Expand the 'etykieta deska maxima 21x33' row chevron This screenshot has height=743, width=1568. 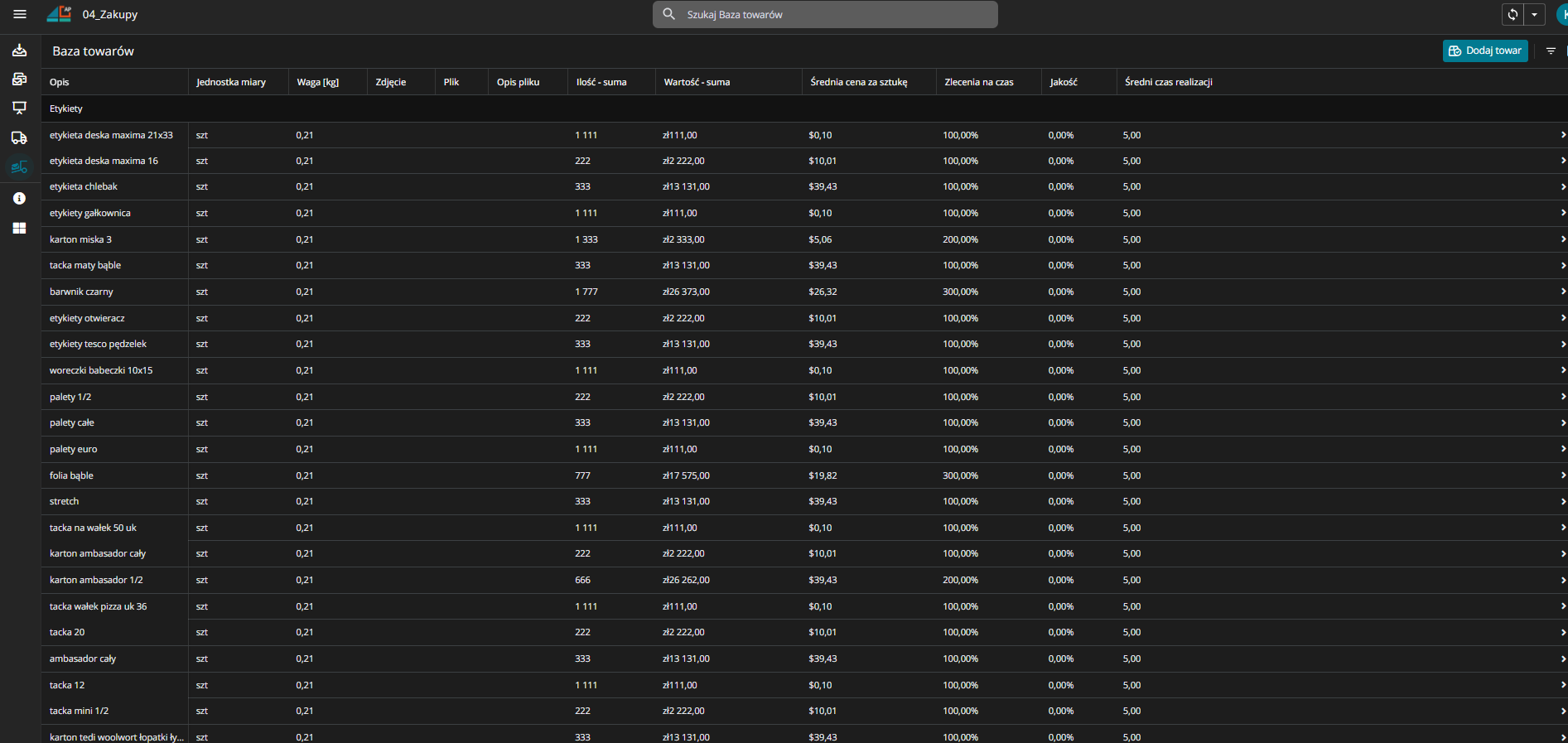point(1562,135)
